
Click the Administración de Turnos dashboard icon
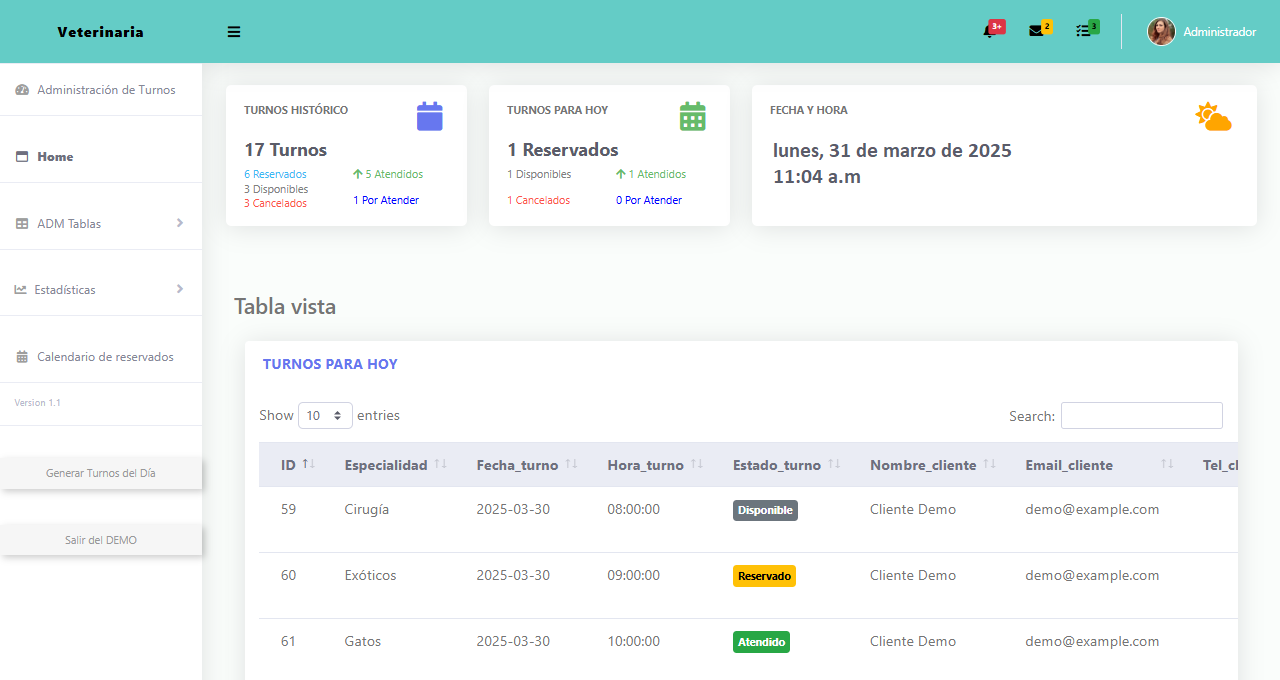(22, 90)
